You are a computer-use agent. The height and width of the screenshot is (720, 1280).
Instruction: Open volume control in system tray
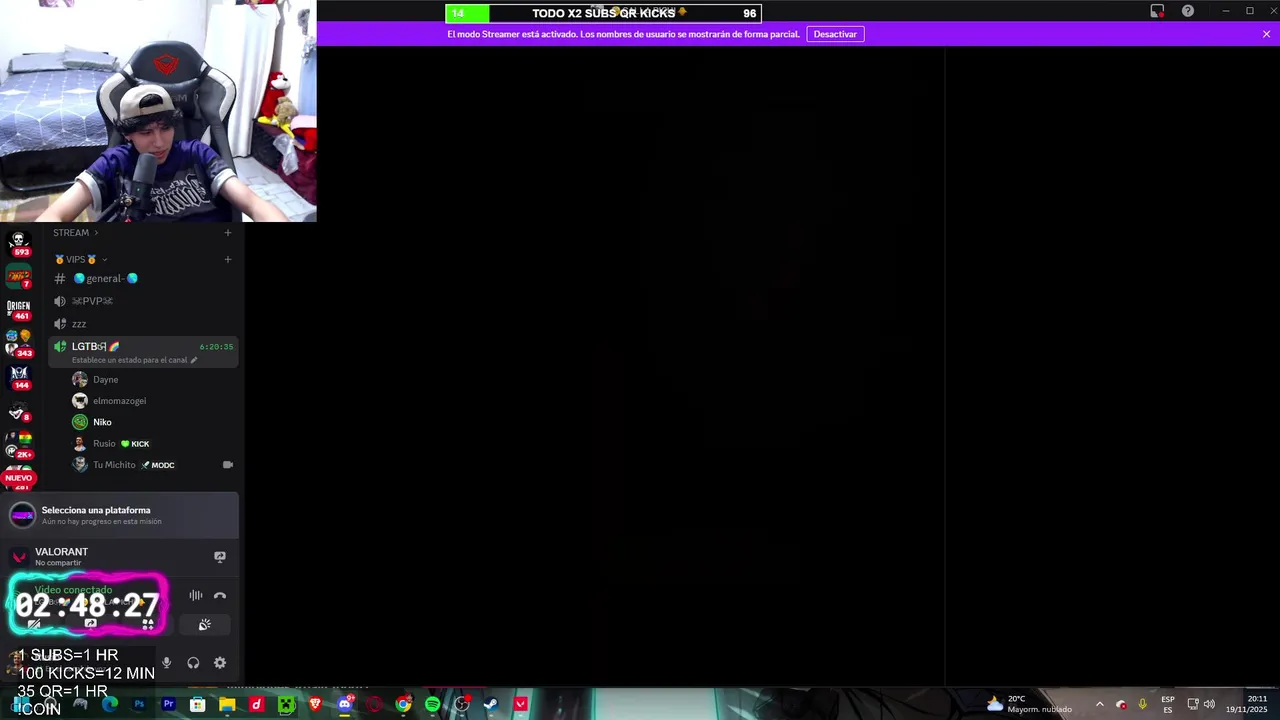point(1209,704)
